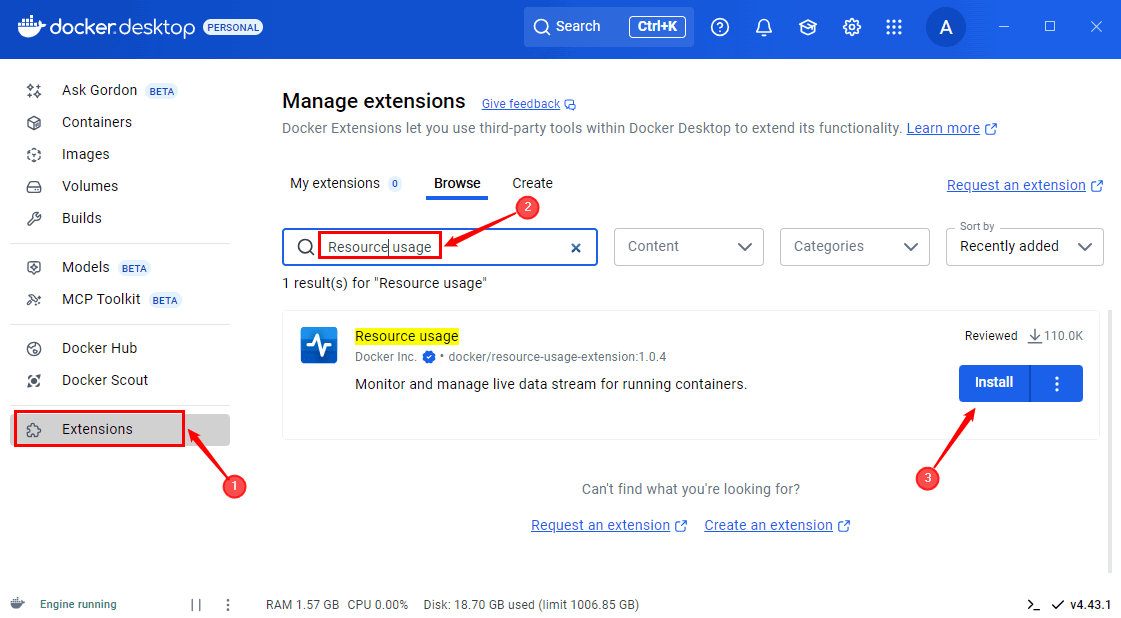Open the Learning center graduation cap icon
This screenshot has width=1121, height=618.
coord(808,27)
